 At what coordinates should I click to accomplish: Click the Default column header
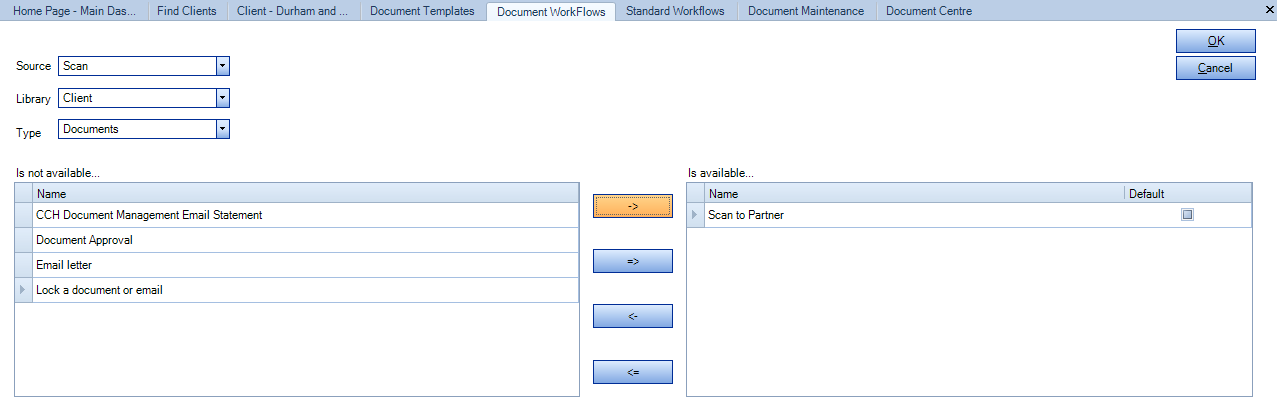[x=1188, y=194]
